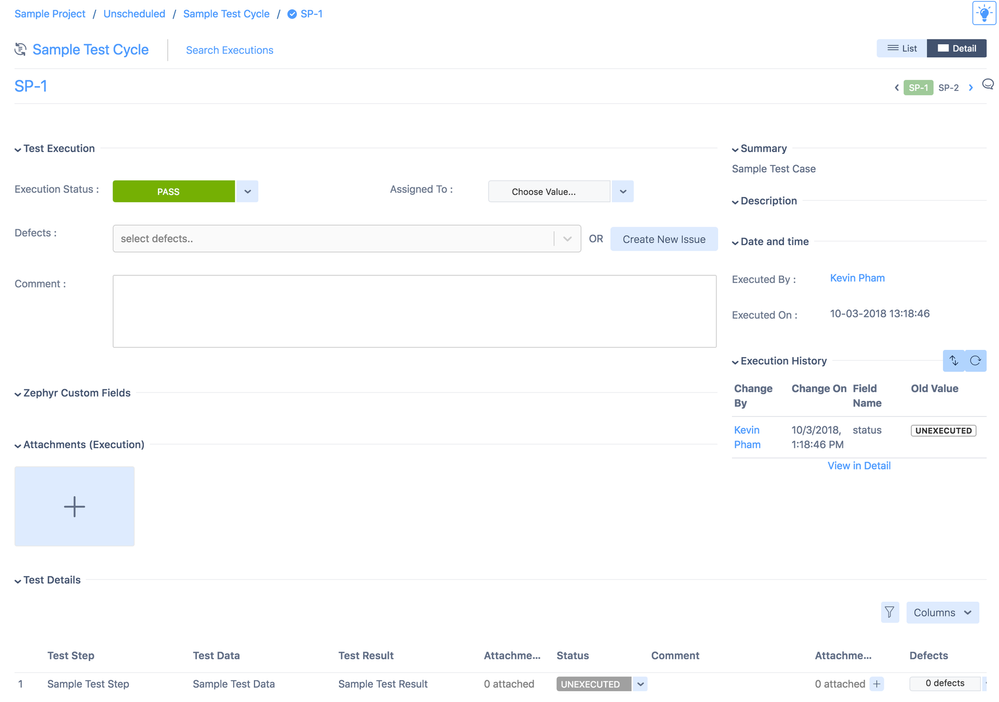The height and width of the screenshot is (702, 999).
Task: Open Sample Project breadcrumb
Action: (x=50, y=14)
